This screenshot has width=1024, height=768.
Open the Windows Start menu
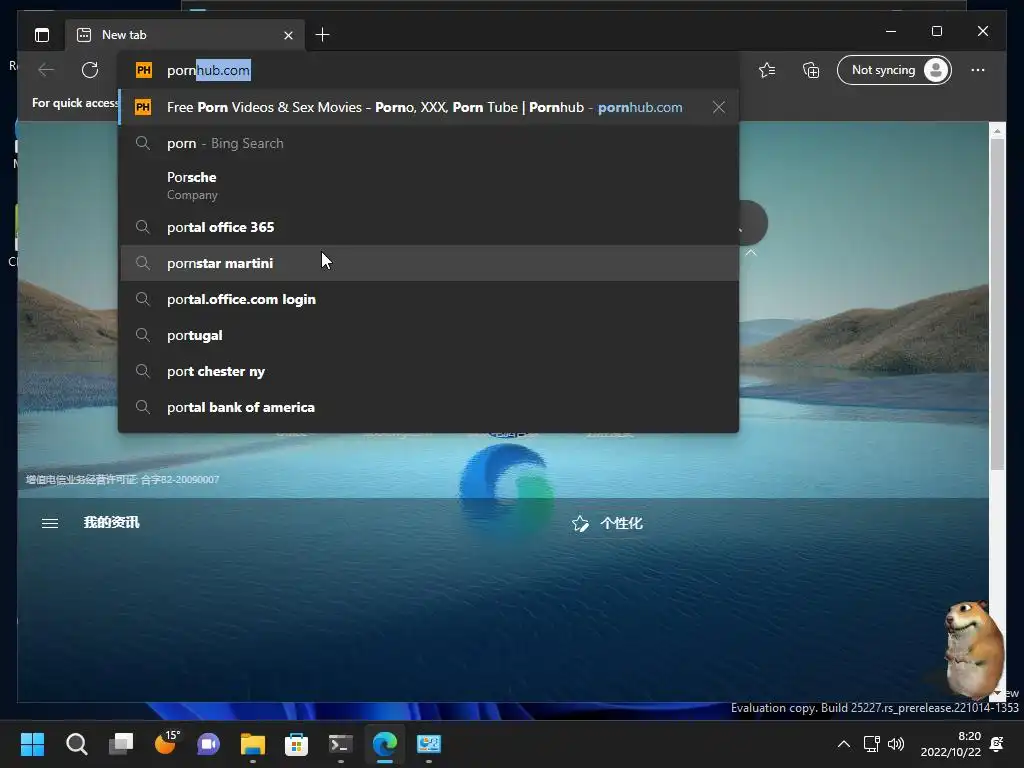pyautogui.click(x=32, y=744)
